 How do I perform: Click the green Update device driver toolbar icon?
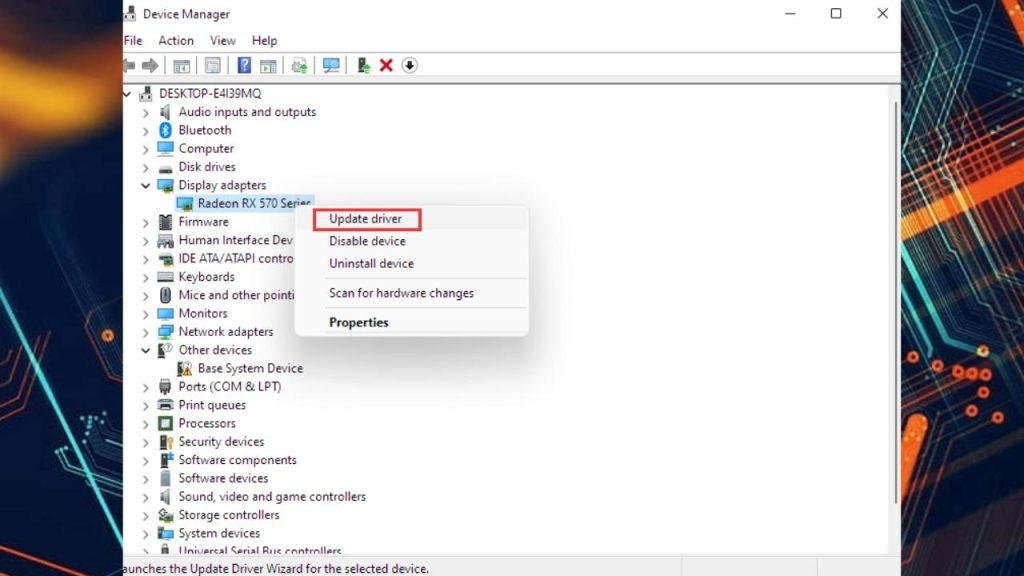(x=363, y=65)
